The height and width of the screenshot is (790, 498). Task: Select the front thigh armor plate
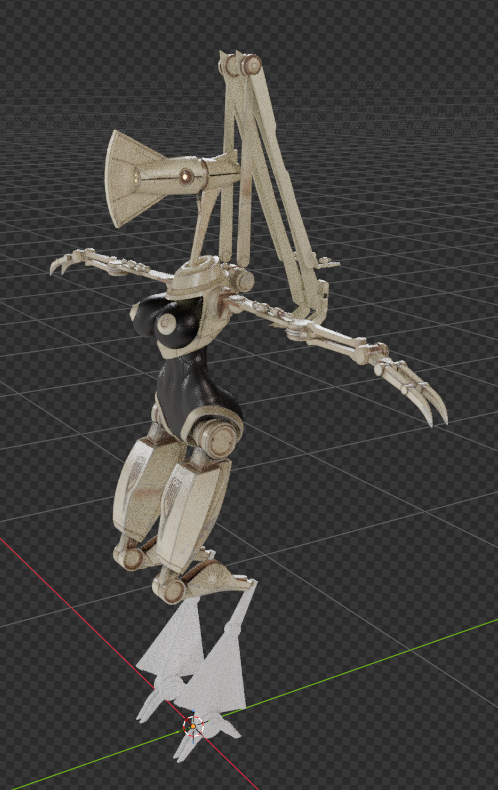pos(188,516)
